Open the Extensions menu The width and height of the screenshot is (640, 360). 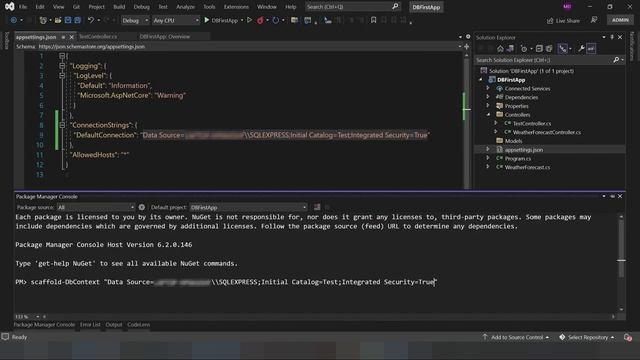point(236,7)
